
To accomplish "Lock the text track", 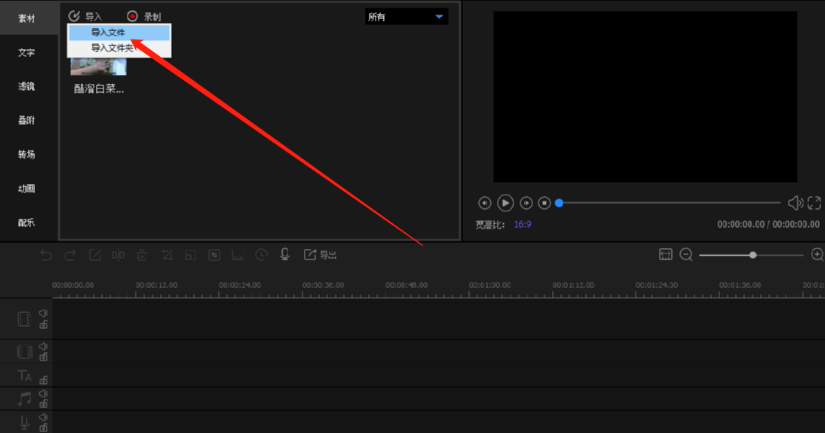I will tap(44, 380).
